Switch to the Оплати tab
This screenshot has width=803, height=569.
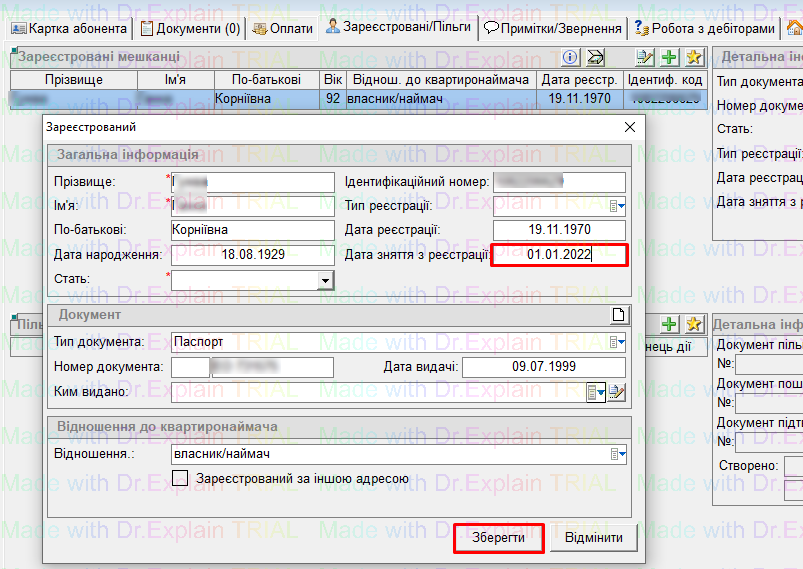[x=283, y=28]
